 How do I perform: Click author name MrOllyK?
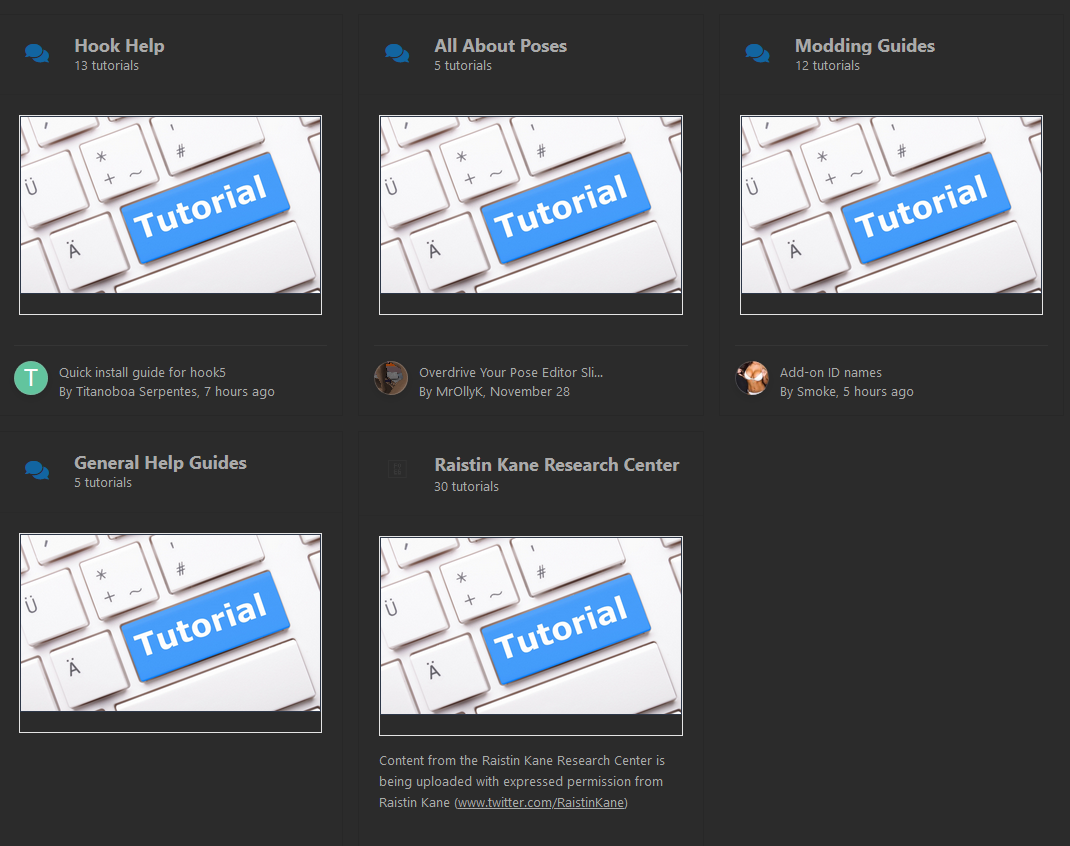(459, 392)
